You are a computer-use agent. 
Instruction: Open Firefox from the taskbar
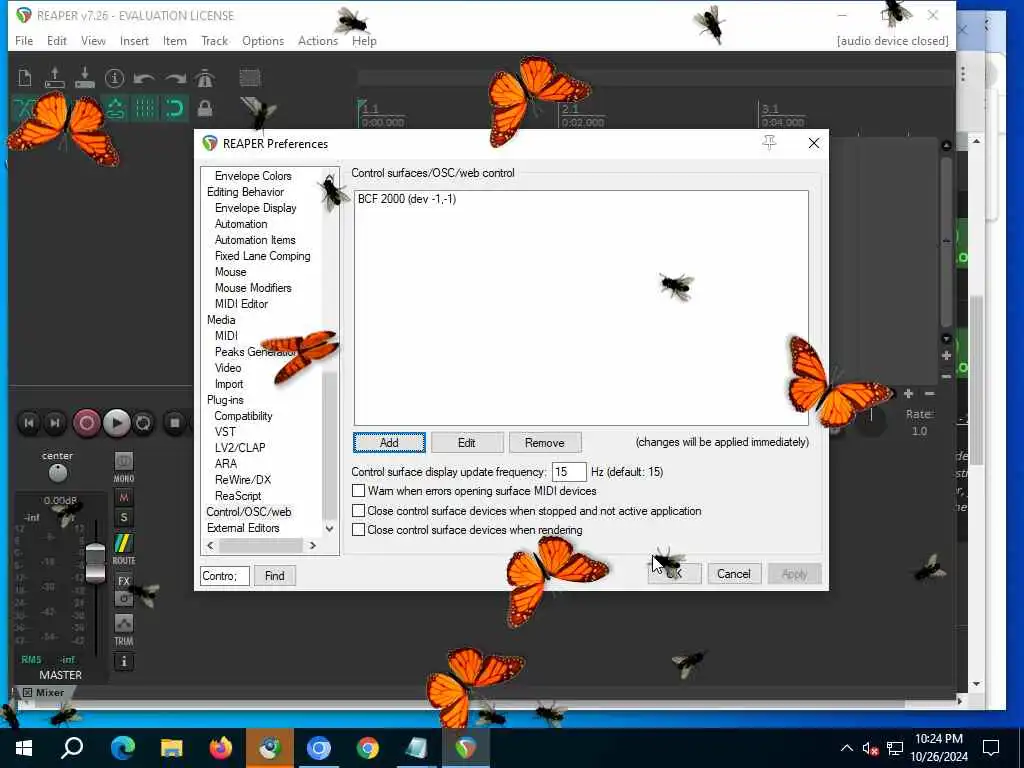click(x=221, y=748)
